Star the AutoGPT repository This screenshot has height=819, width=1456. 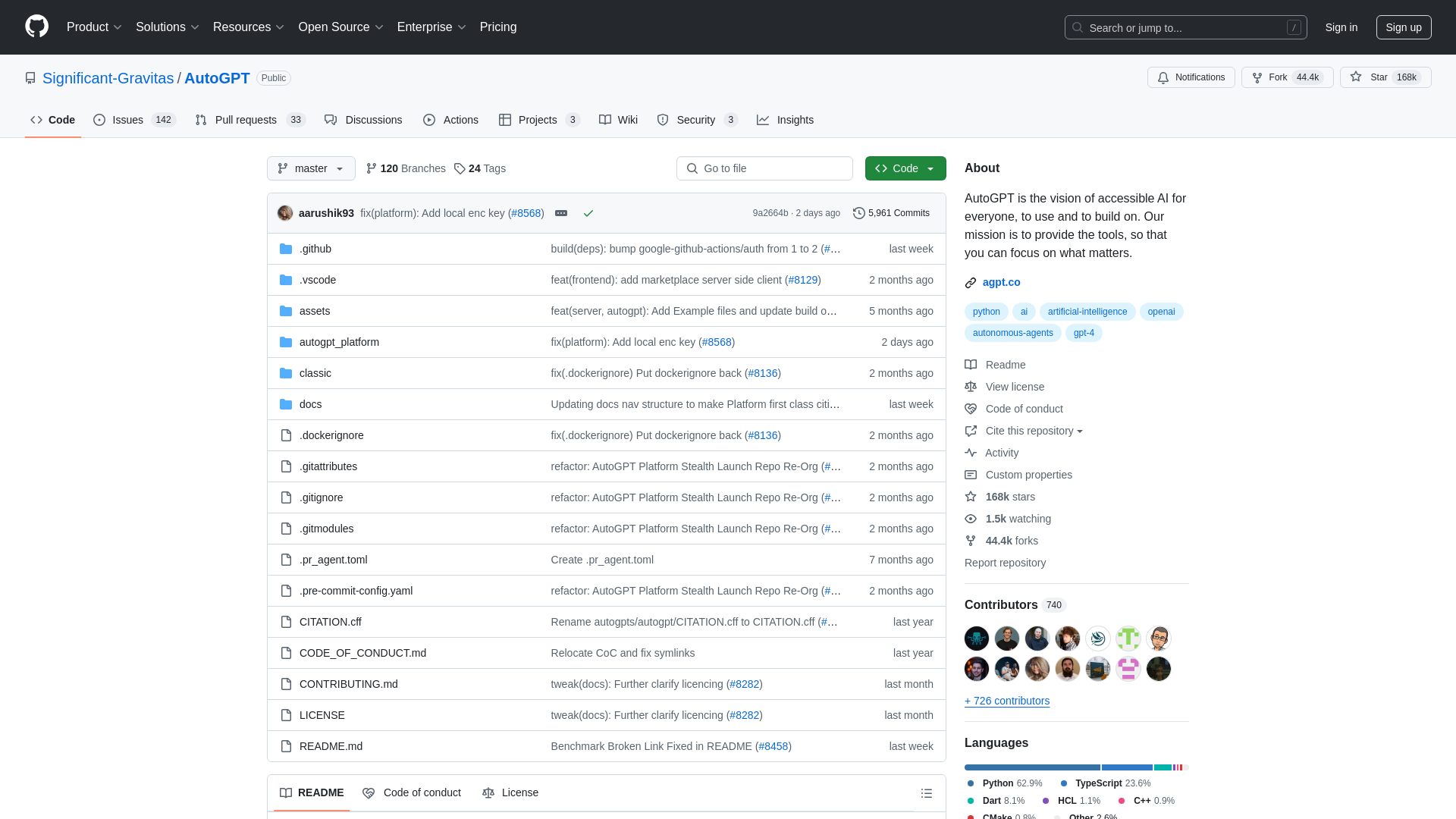(1385, 77)
